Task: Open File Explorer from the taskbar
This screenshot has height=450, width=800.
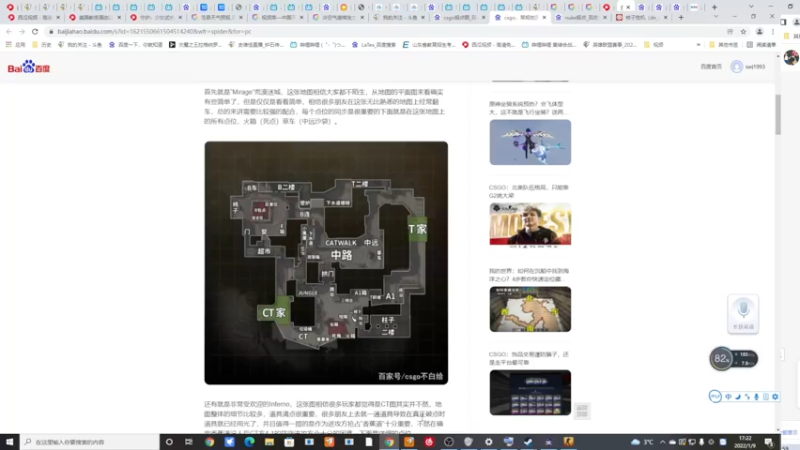Action: 269,442
